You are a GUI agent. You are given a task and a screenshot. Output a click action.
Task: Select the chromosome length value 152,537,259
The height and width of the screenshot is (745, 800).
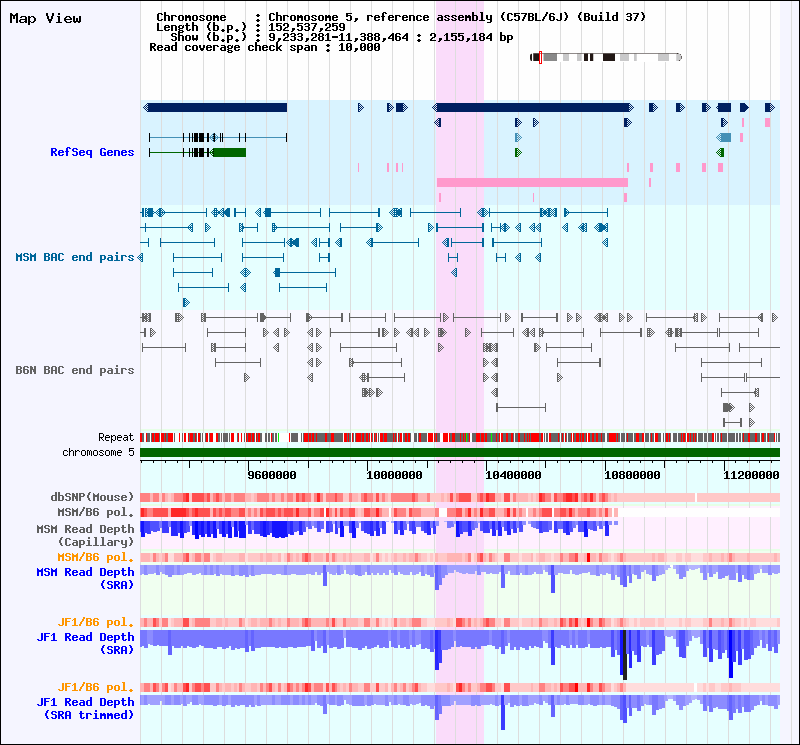click(x=307, y=27)
